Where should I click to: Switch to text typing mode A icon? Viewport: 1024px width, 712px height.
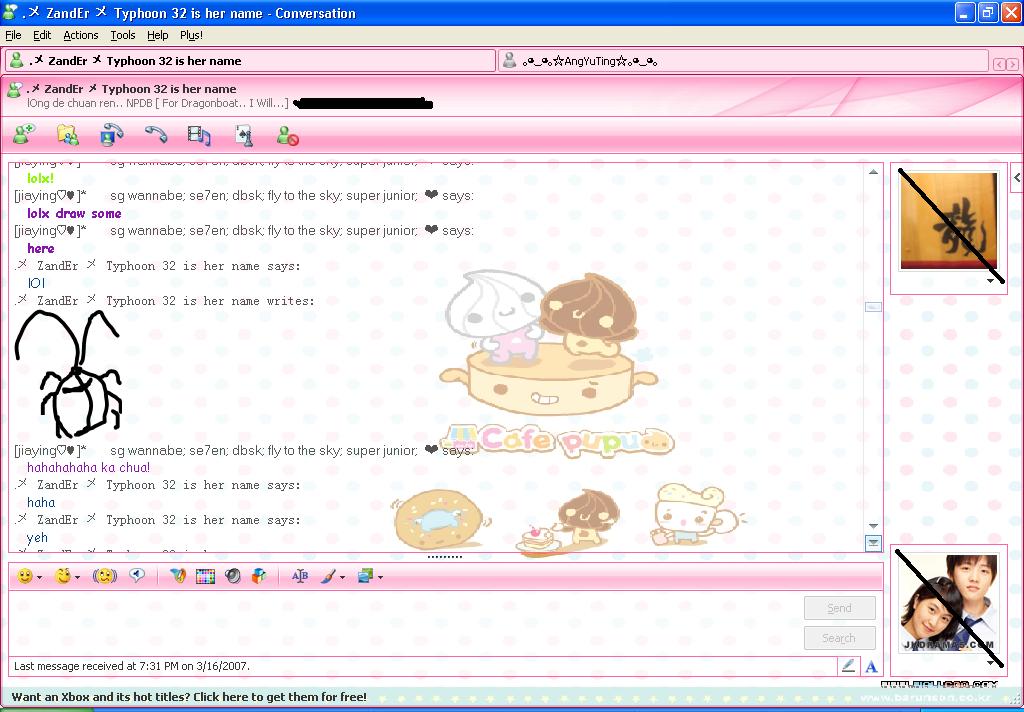point(871,667)
